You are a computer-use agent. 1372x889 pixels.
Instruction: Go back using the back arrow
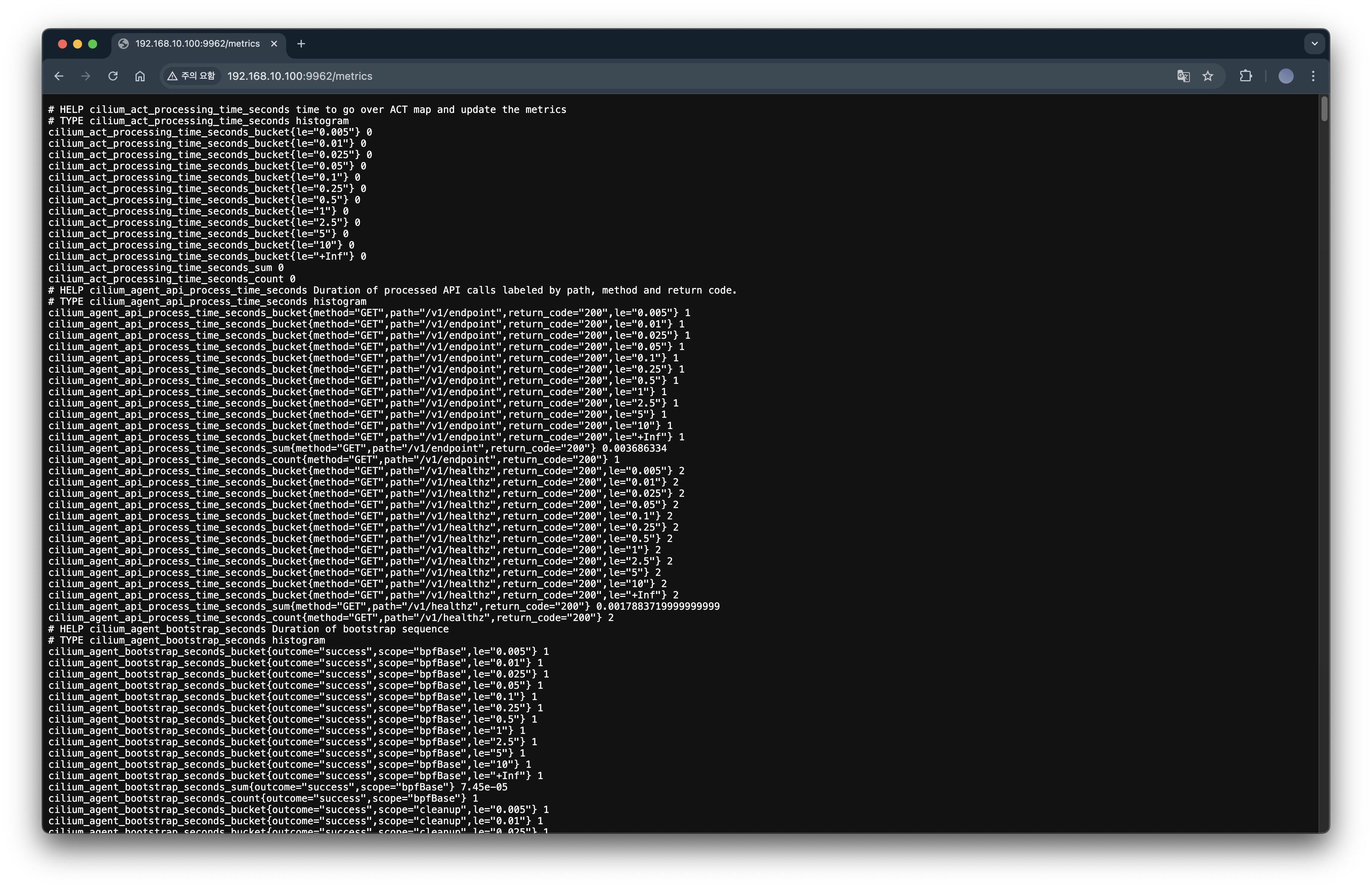tap(59, 76)
